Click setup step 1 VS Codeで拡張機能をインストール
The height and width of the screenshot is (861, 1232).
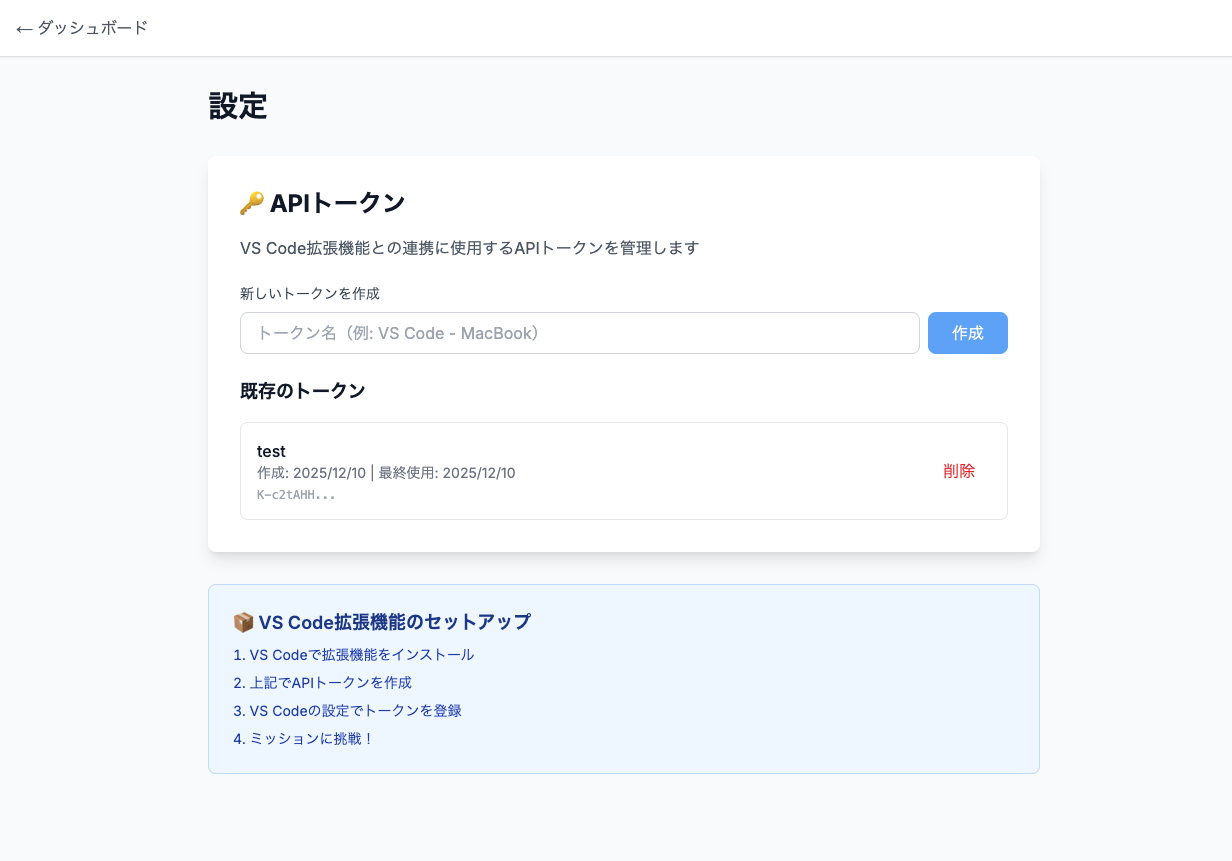(x=354, y=655)
